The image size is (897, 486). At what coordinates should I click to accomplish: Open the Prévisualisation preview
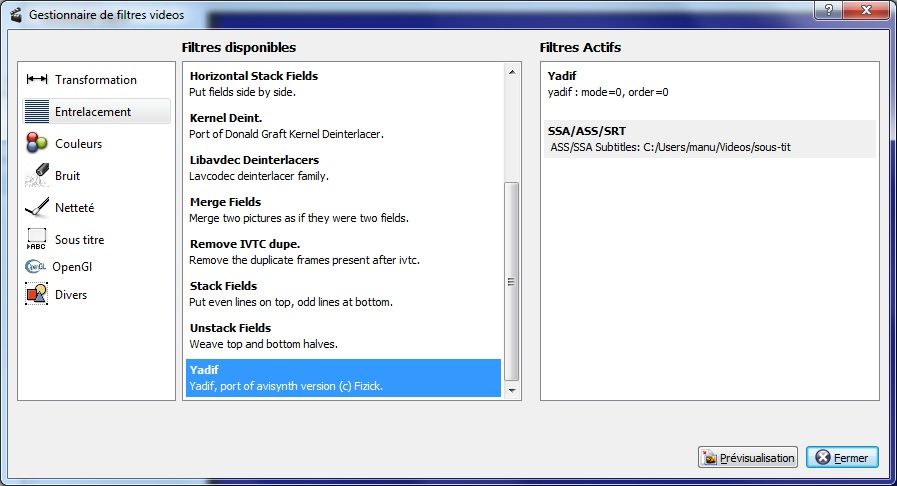[747, 458]
